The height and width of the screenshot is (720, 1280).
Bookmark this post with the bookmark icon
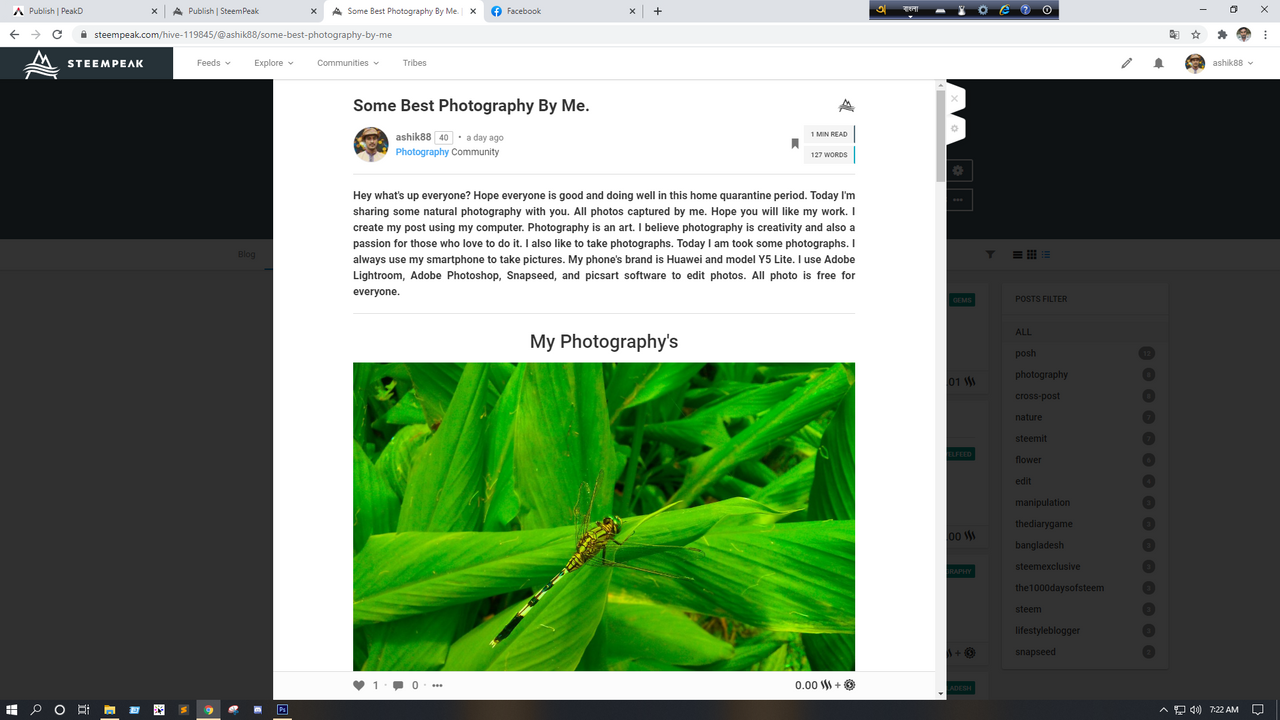(x=795, y=144)
